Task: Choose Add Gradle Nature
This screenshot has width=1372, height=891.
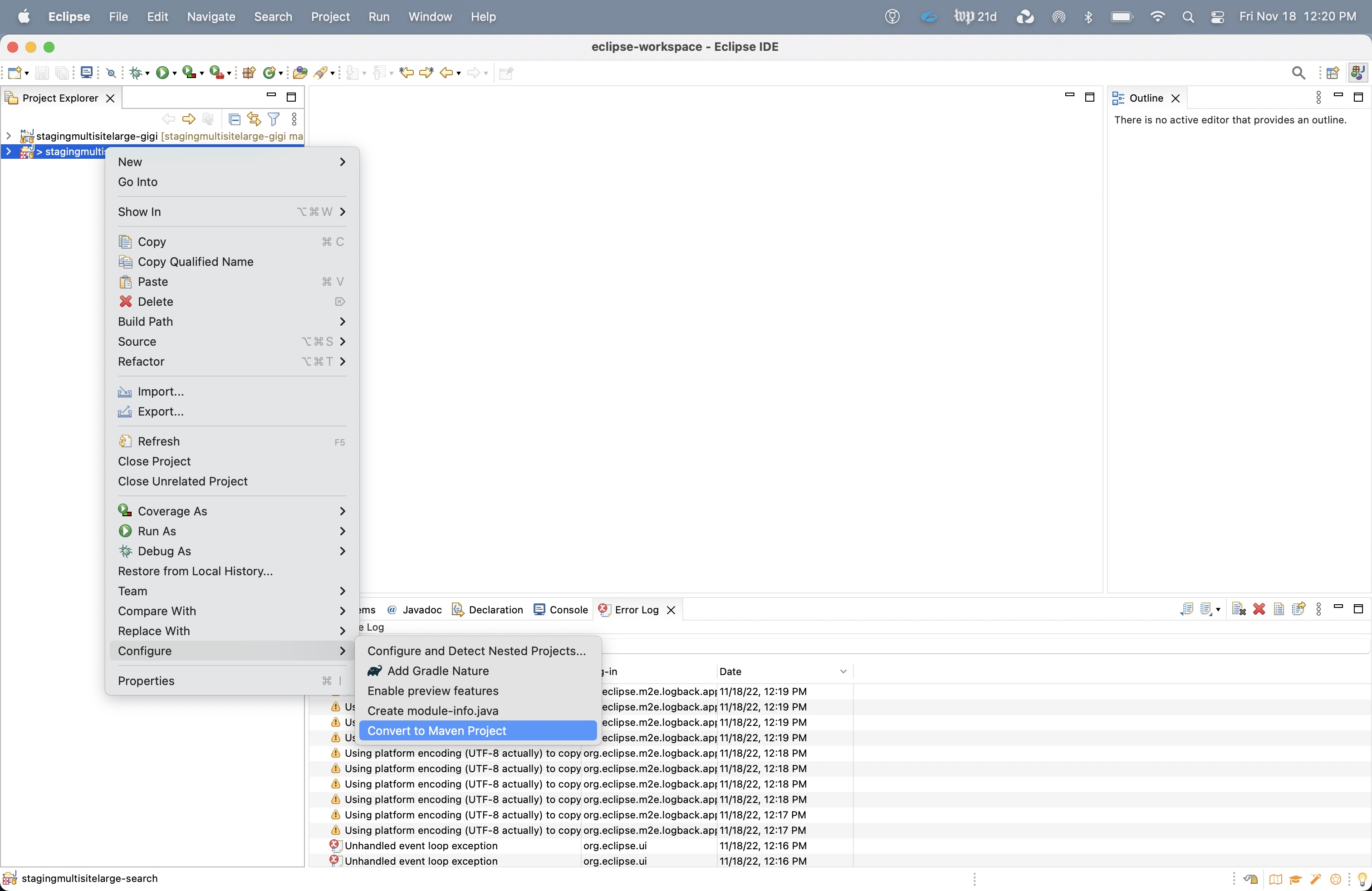Action: (x=478, y=671)
